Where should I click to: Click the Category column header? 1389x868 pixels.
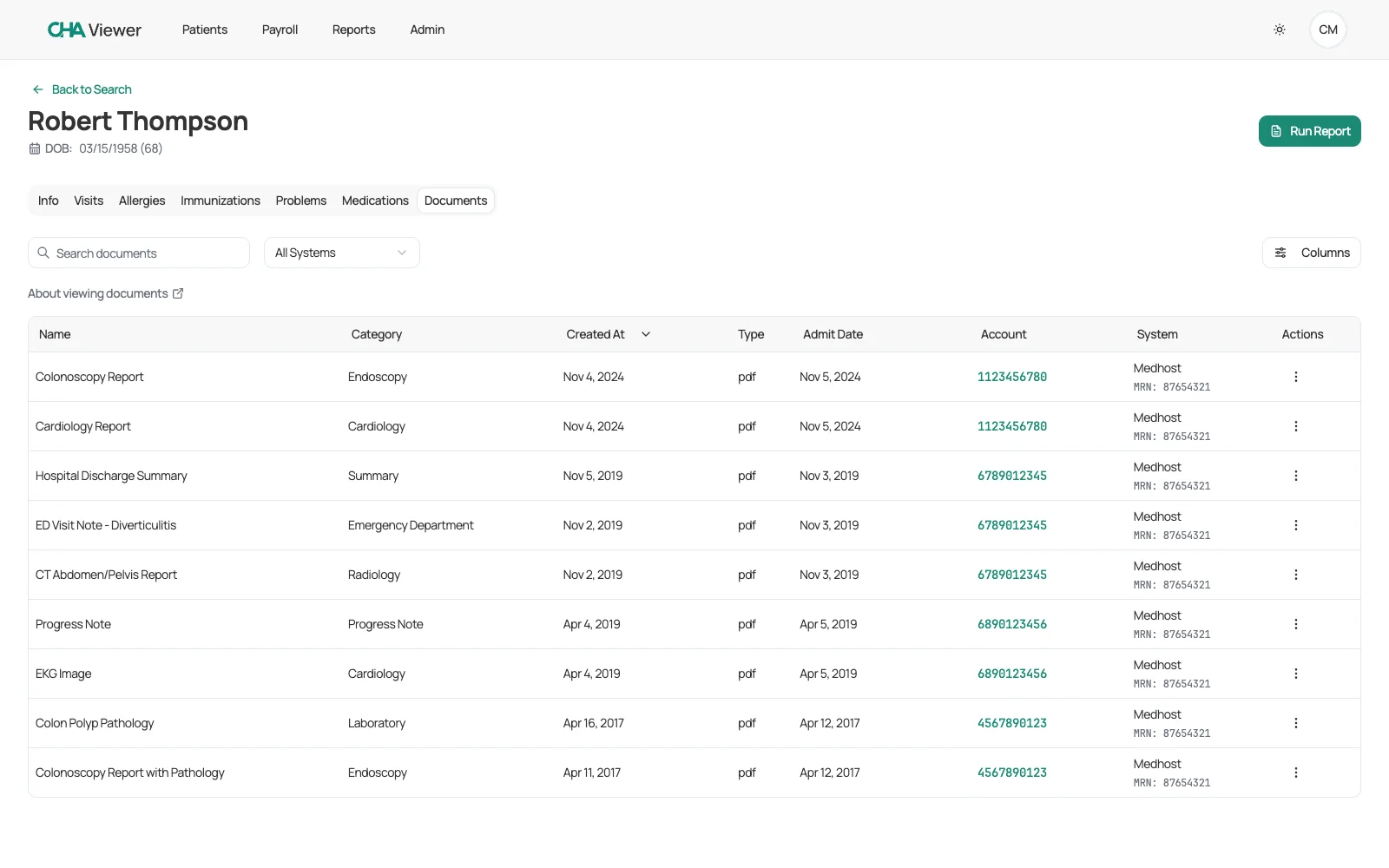377,334
